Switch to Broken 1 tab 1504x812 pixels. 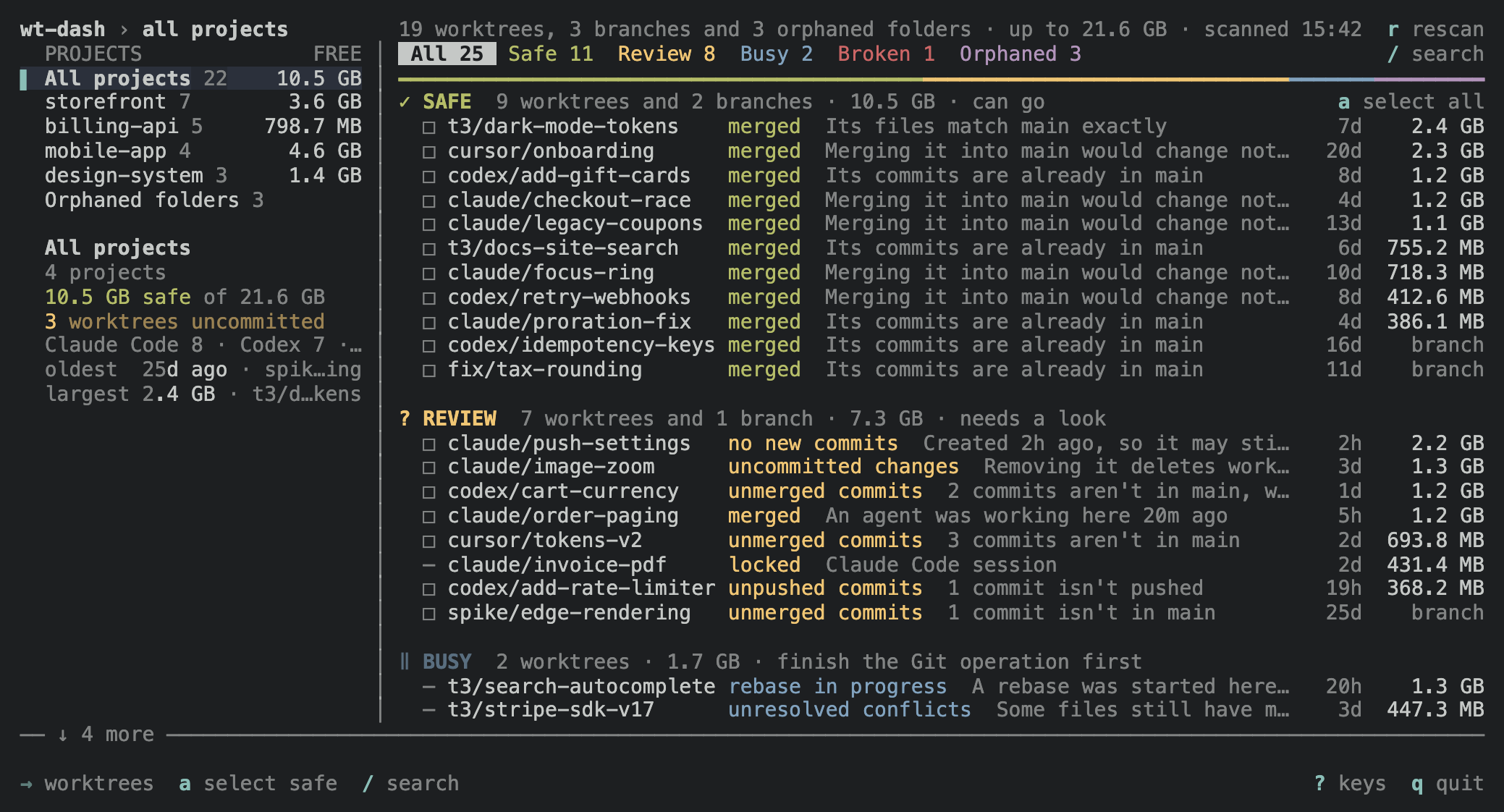[886, 54]
